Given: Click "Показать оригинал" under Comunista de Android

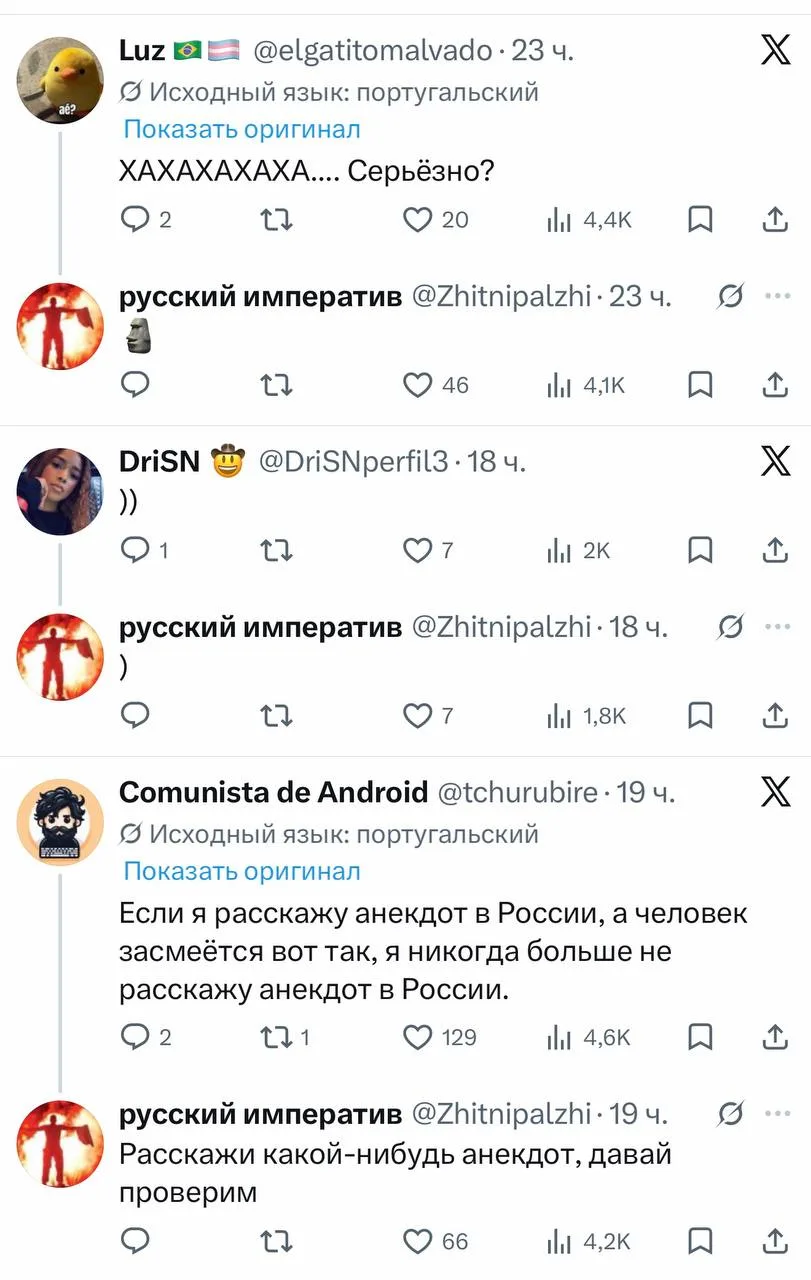Looking at the screenshot, I should click(241, 871).
